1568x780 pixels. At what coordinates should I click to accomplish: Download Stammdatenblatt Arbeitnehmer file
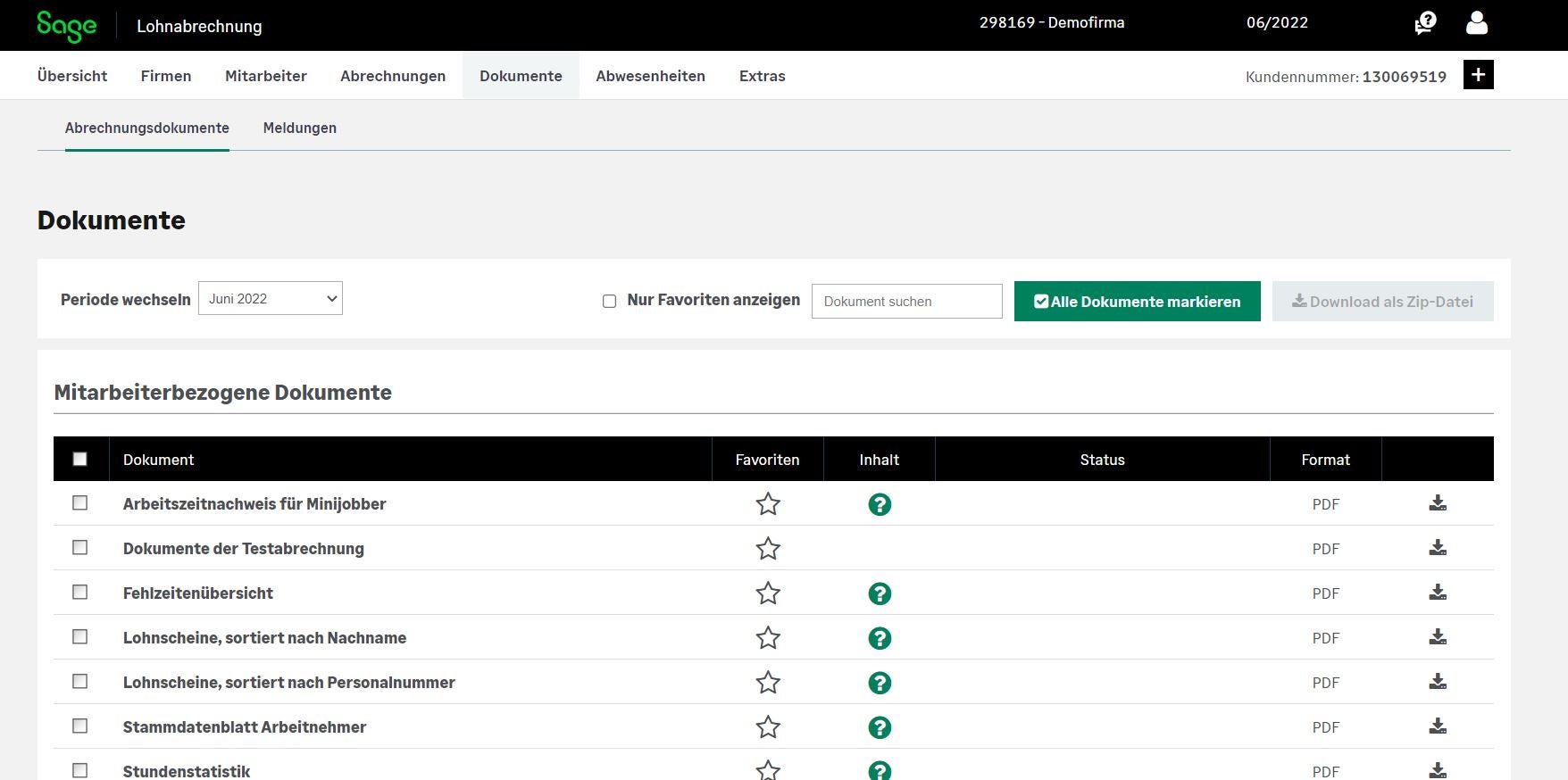[1437, 726]
